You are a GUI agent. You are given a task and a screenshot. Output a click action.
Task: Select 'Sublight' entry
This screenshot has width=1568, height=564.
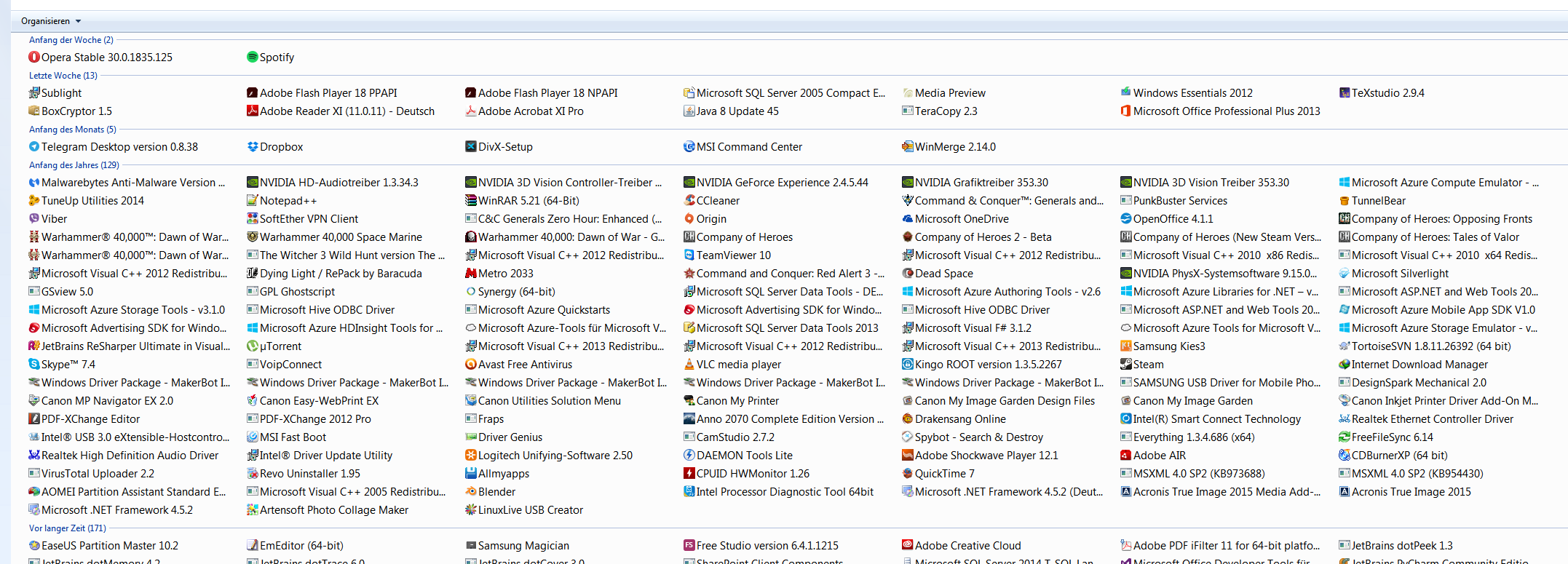[x=55, y=92]
